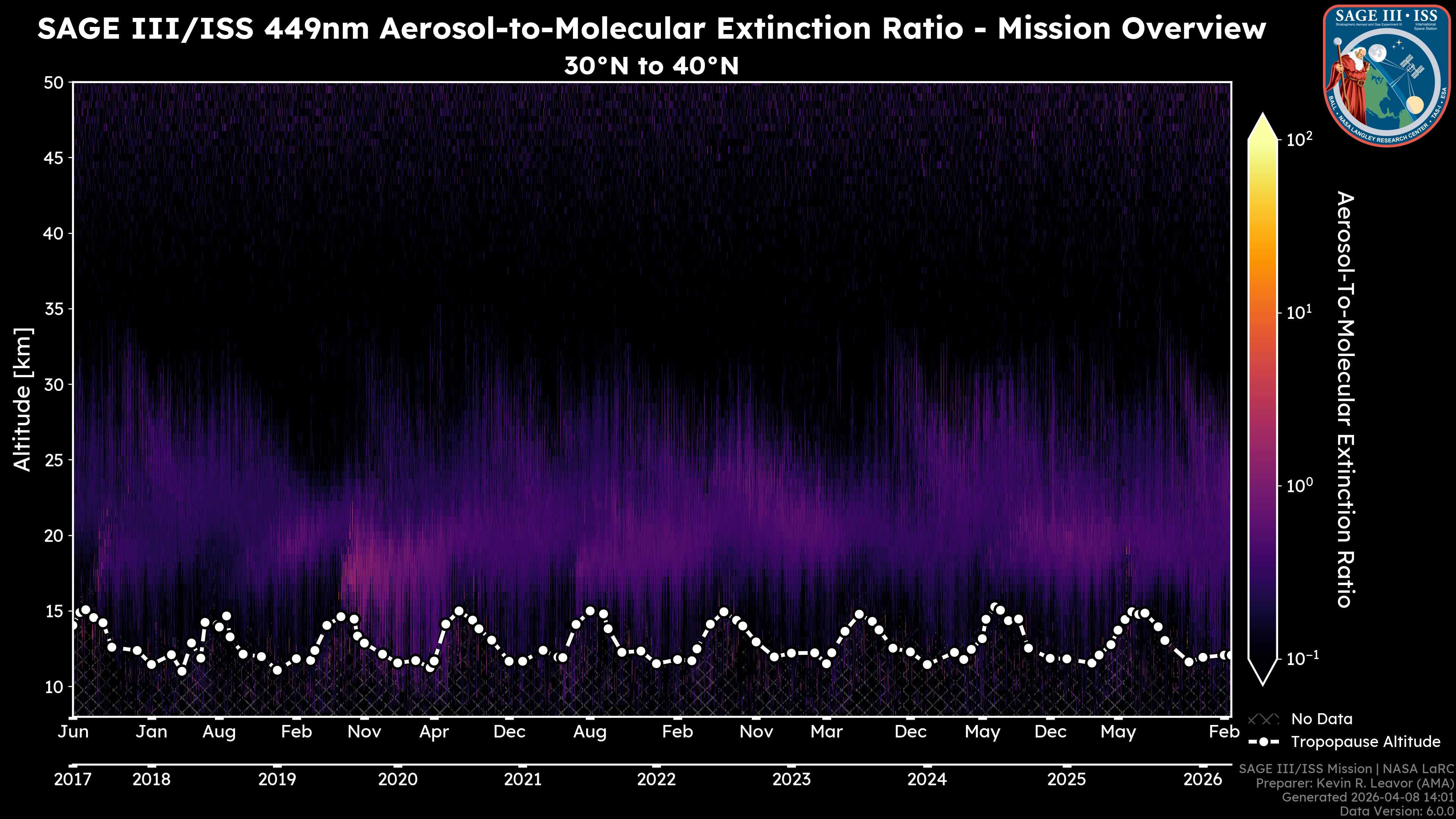Screen dimensions: 1456x819
Task: Click the SAGE III ISS mission logo
Action: 1387,75
